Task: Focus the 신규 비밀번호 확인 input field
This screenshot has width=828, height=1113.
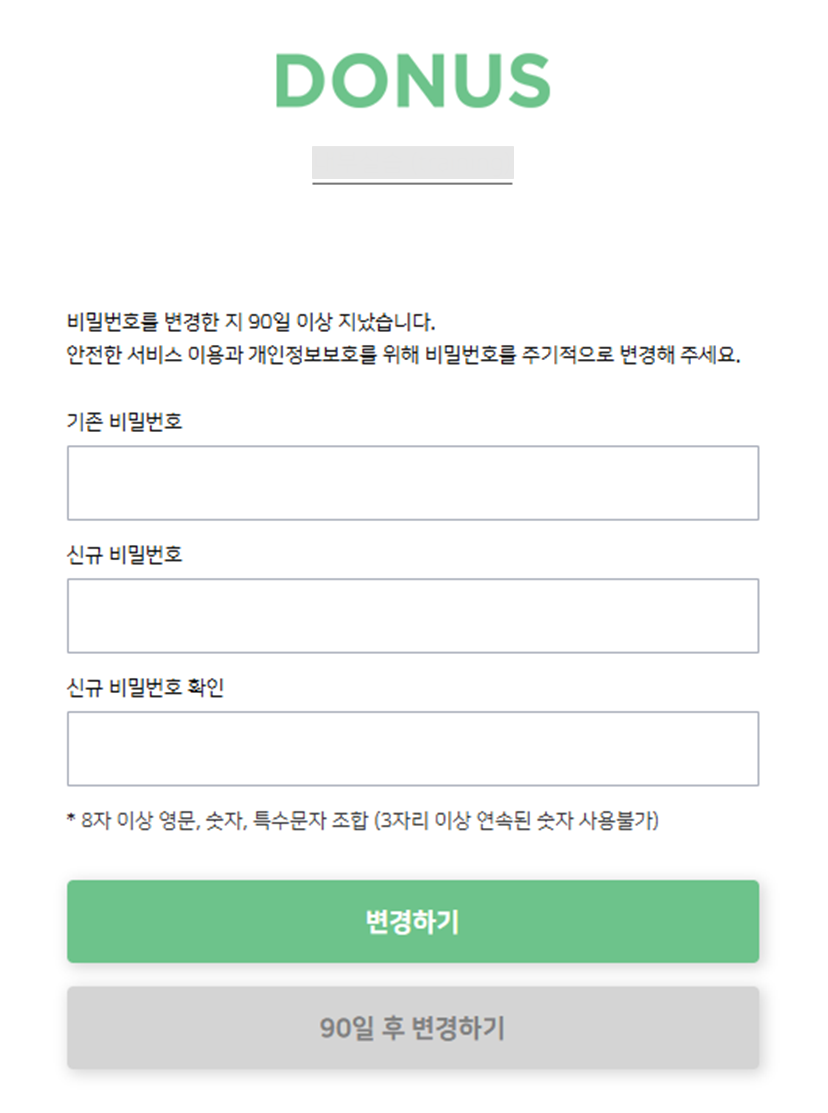Action: tap(413, 749)
